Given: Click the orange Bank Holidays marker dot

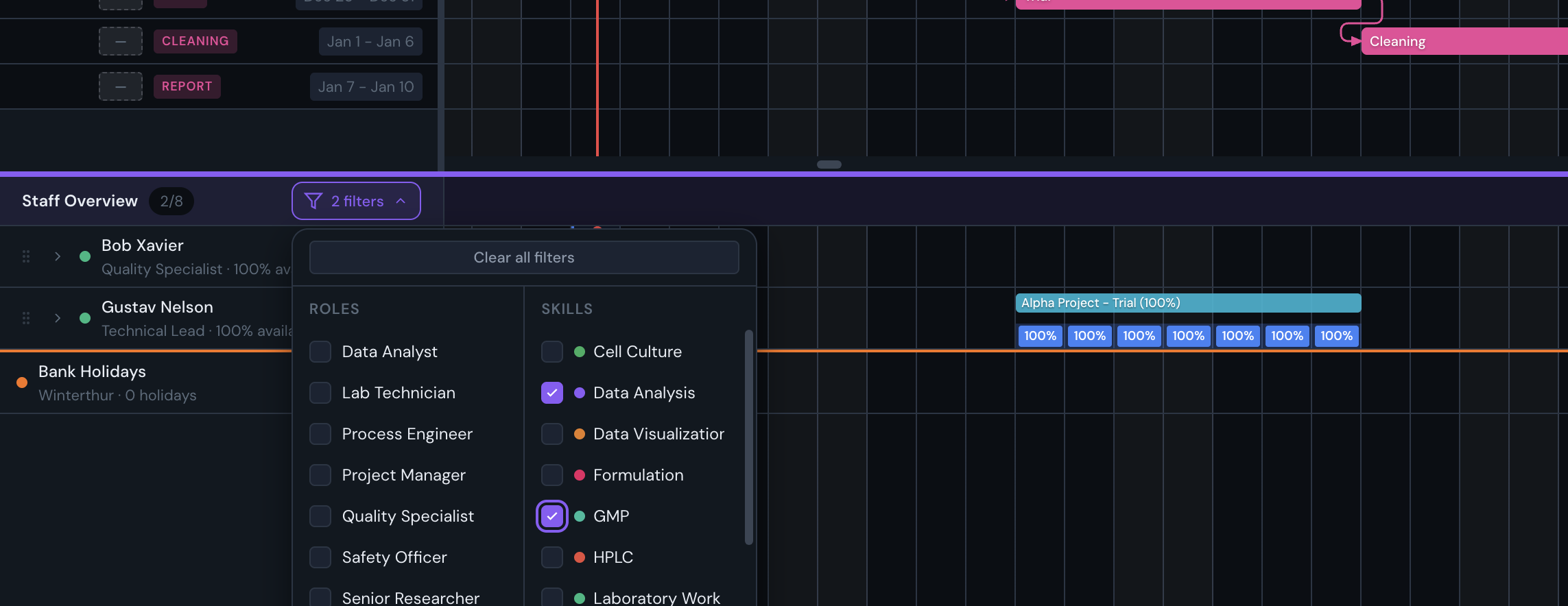Looking at the screenshot, I should point(22,383).
